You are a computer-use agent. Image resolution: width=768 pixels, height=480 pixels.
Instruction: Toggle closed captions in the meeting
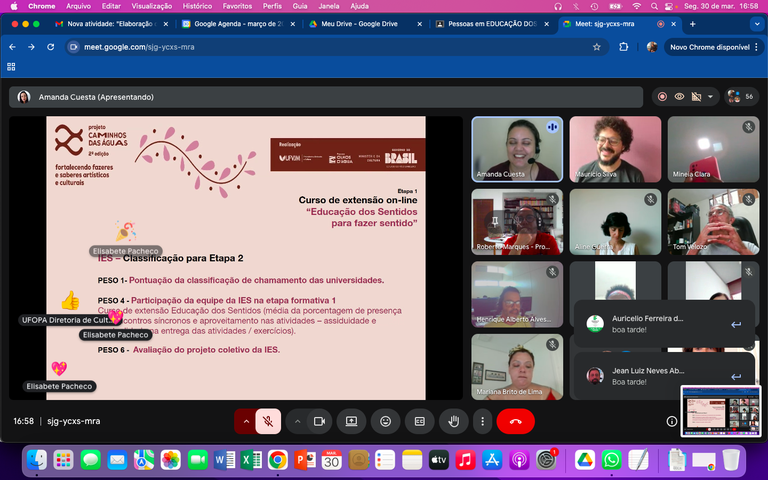click(x=420, y=421)
